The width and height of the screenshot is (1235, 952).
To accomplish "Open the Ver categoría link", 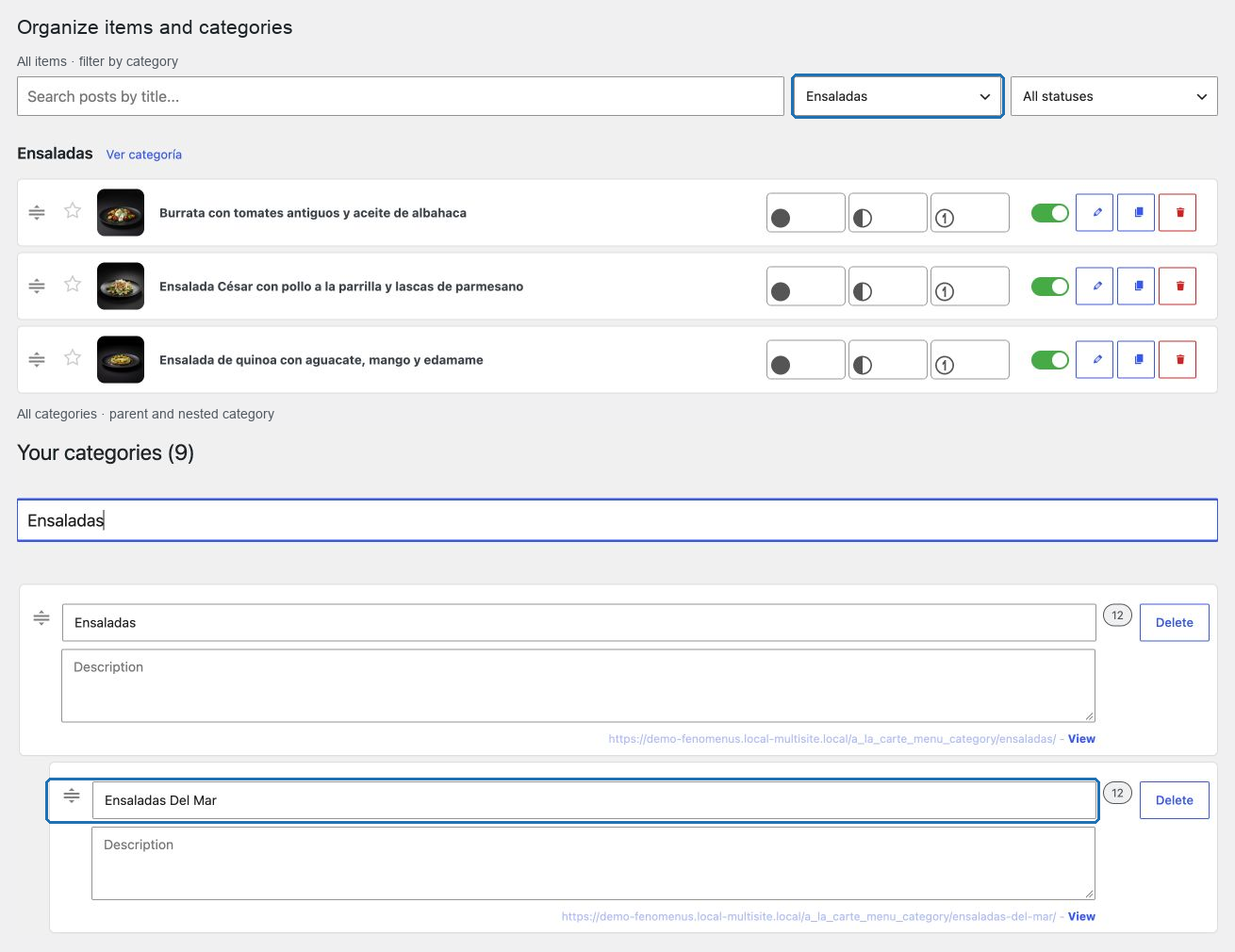I will (x=144, y=155).
